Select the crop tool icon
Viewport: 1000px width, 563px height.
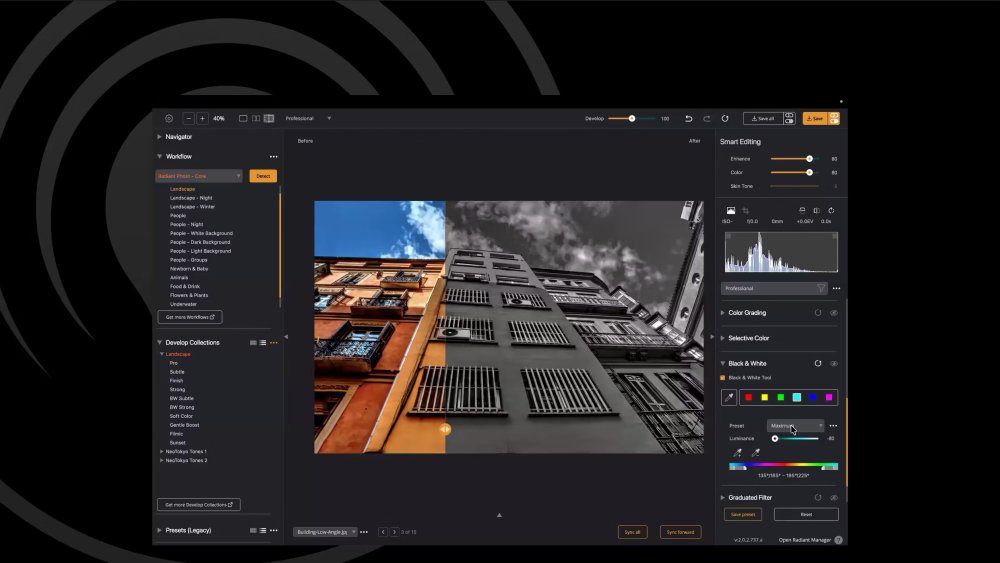point(745,210)
